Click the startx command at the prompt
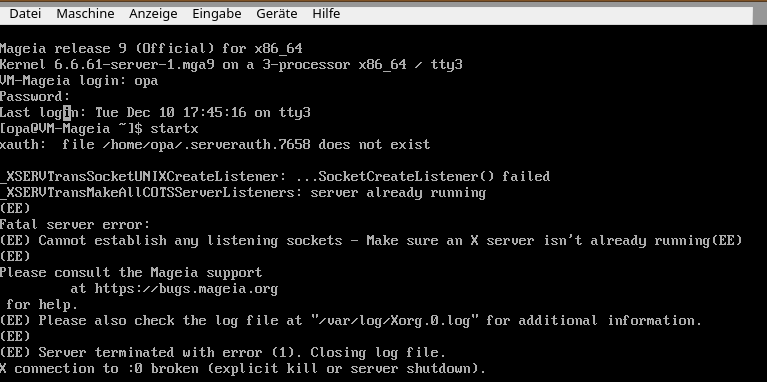This screenshot has width=767, height=382. click(x=174, y=129)
